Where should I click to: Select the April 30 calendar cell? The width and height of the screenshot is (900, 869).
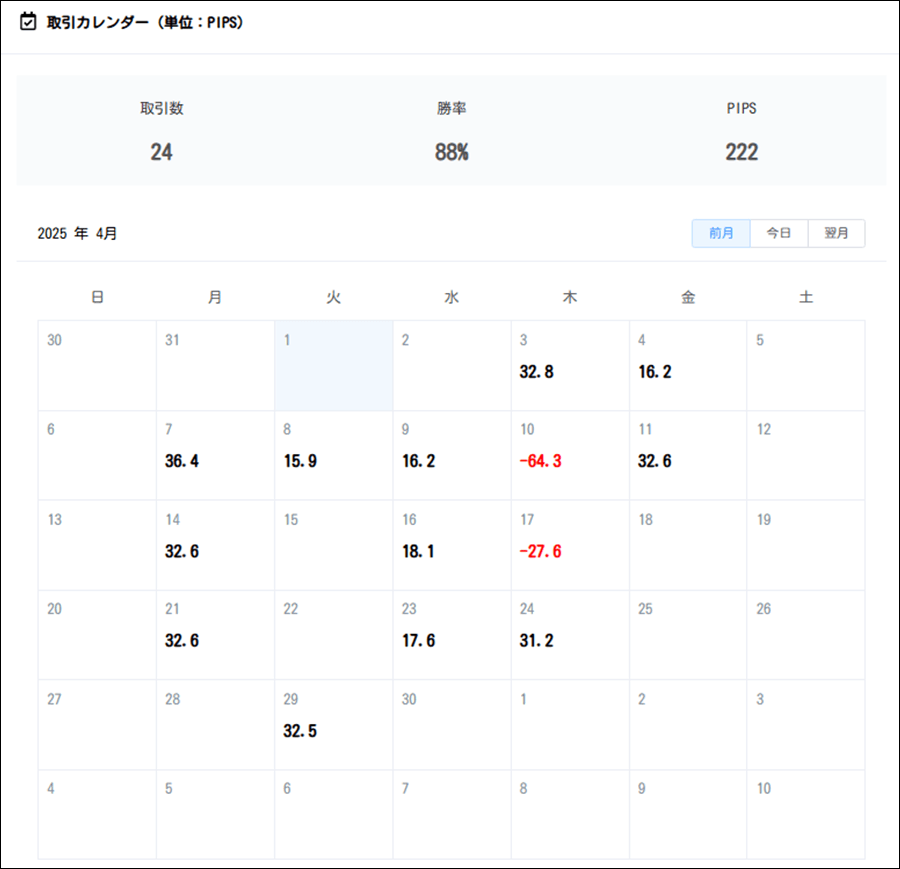pos(452,725)
